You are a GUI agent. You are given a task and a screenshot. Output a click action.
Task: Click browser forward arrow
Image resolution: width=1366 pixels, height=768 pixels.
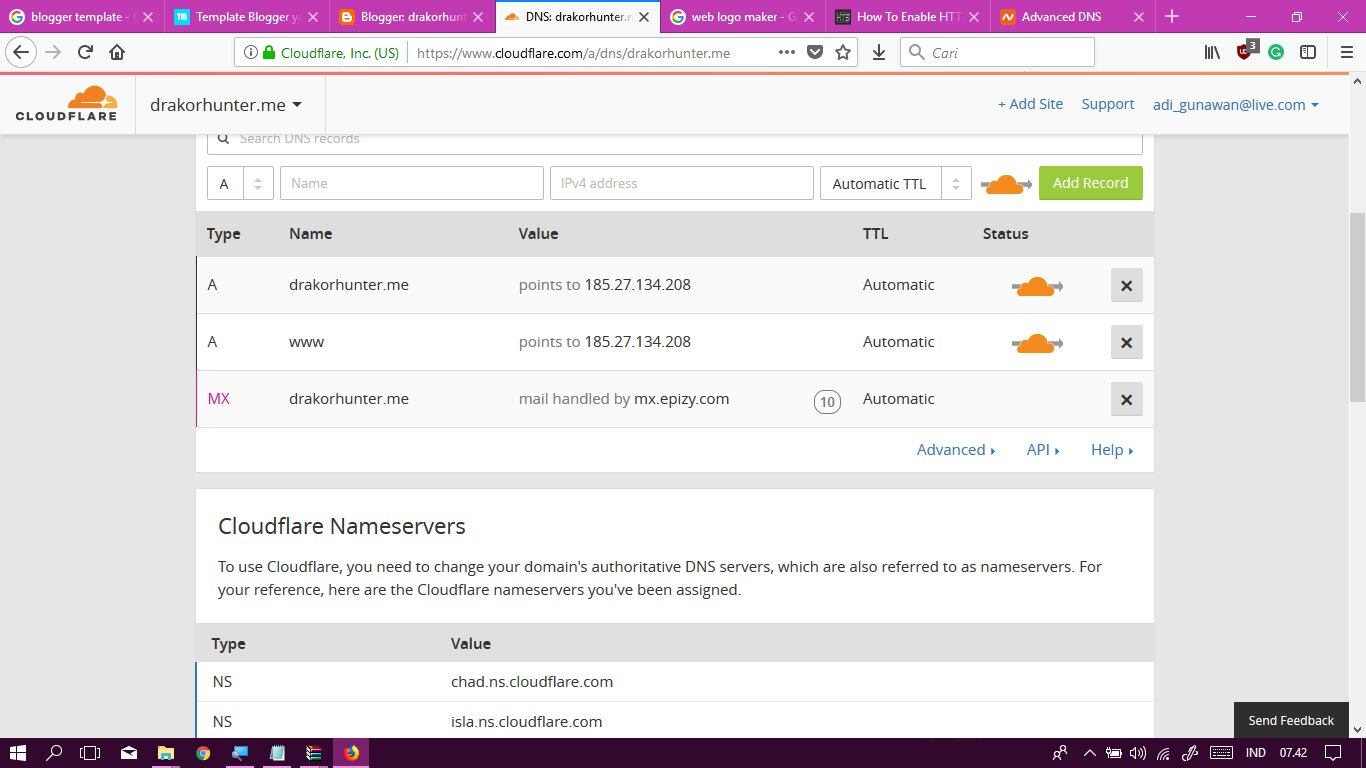click(x=53, y=52)
